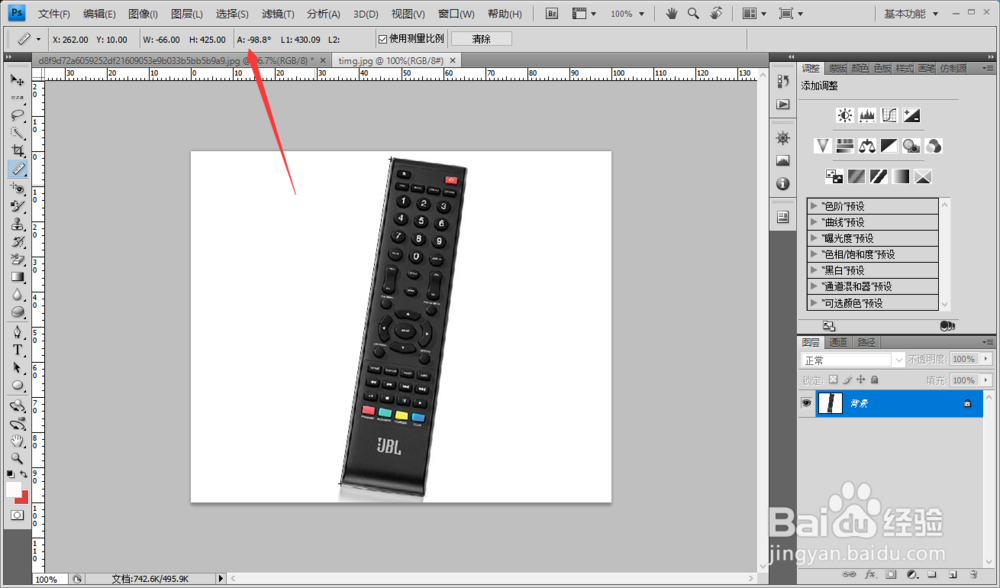1000x588 pixels.
Task: Open the 正常 blend mode dropdown
Action: pyautogui.click(x=853, y=360)
